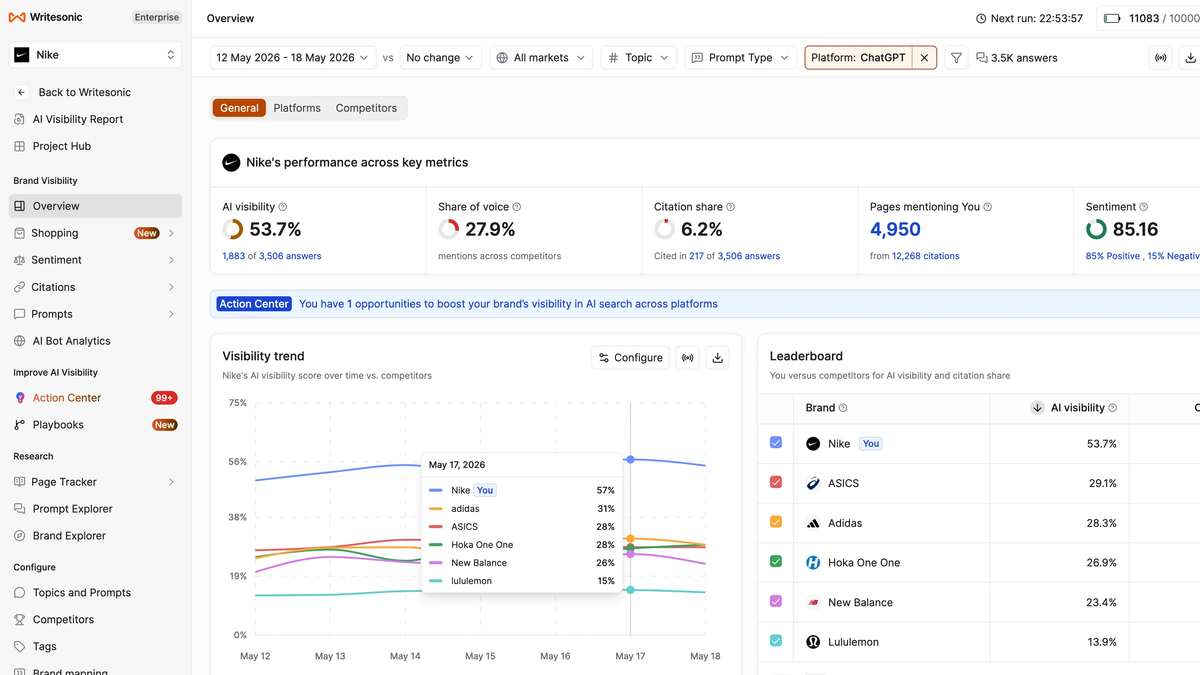Switch to the Platforms tab

coord(297,108)
